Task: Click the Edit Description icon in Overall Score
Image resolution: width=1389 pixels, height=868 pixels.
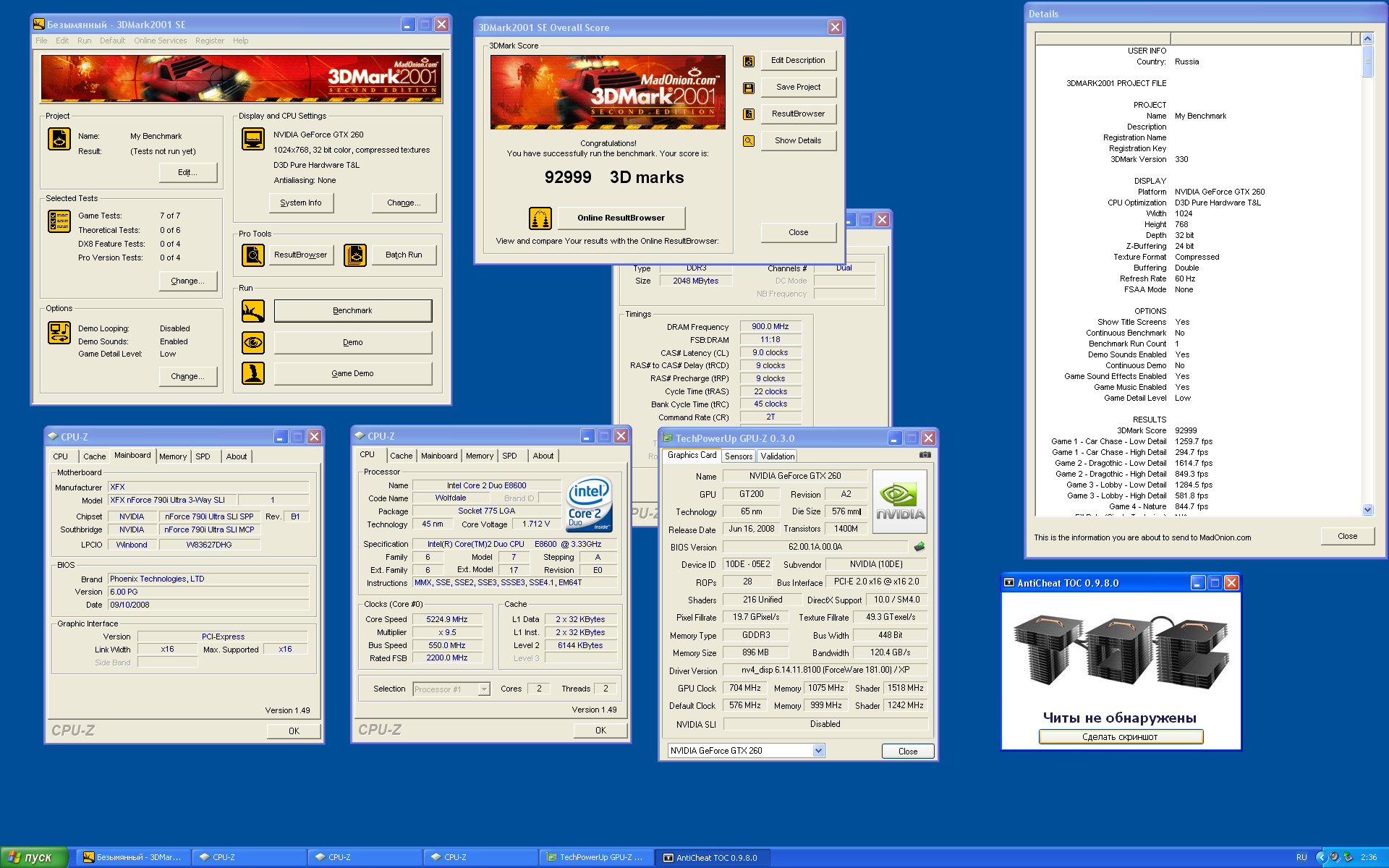Action: (749, 61)
